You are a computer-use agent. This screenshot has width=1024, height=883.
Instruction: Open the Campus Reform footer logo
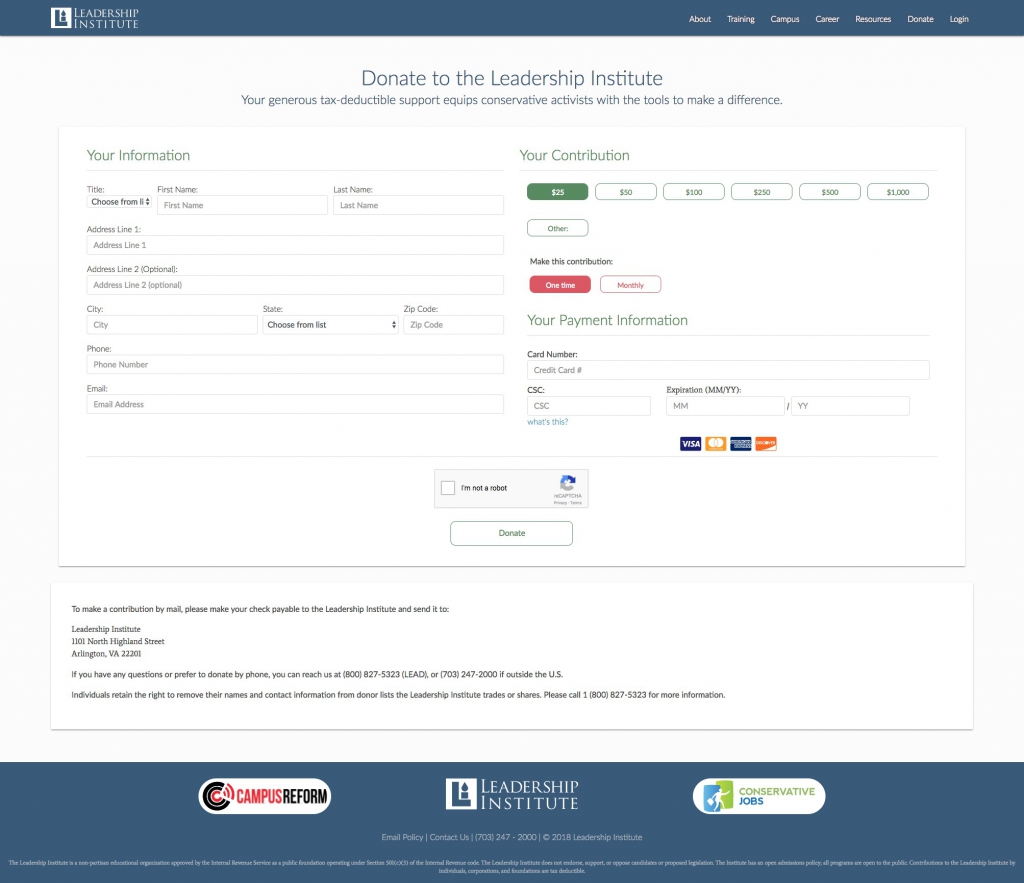point(264,796)
